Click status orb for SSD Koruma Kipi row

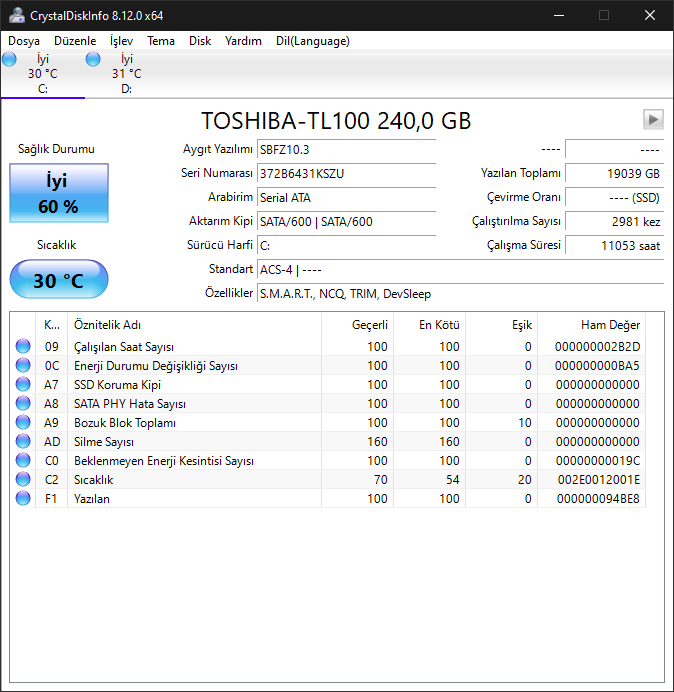pyautogui.click(x=23, y=384)
